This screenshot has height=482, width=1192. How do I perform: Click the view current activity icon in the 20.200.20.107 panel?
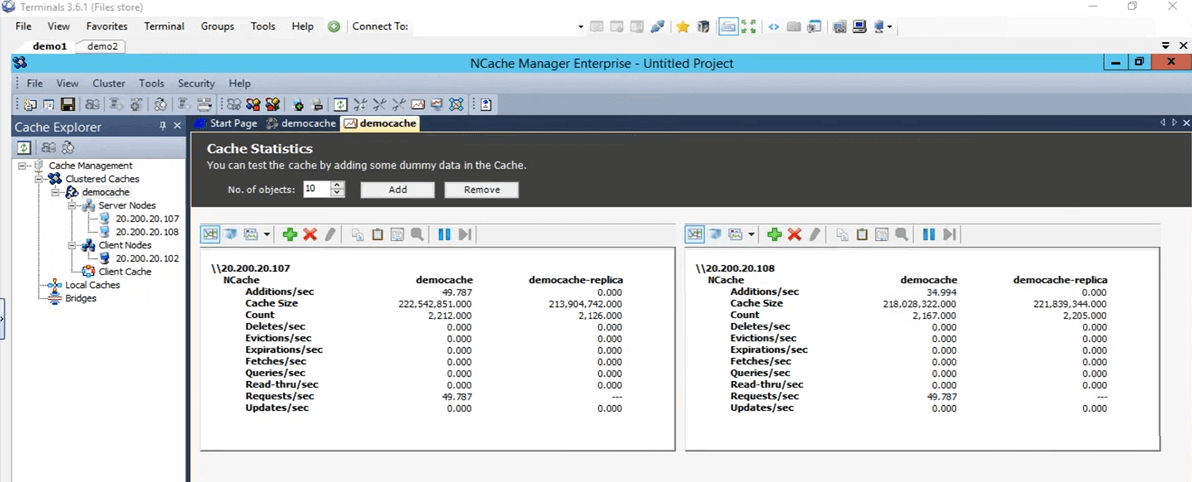(x=210, y=234)
